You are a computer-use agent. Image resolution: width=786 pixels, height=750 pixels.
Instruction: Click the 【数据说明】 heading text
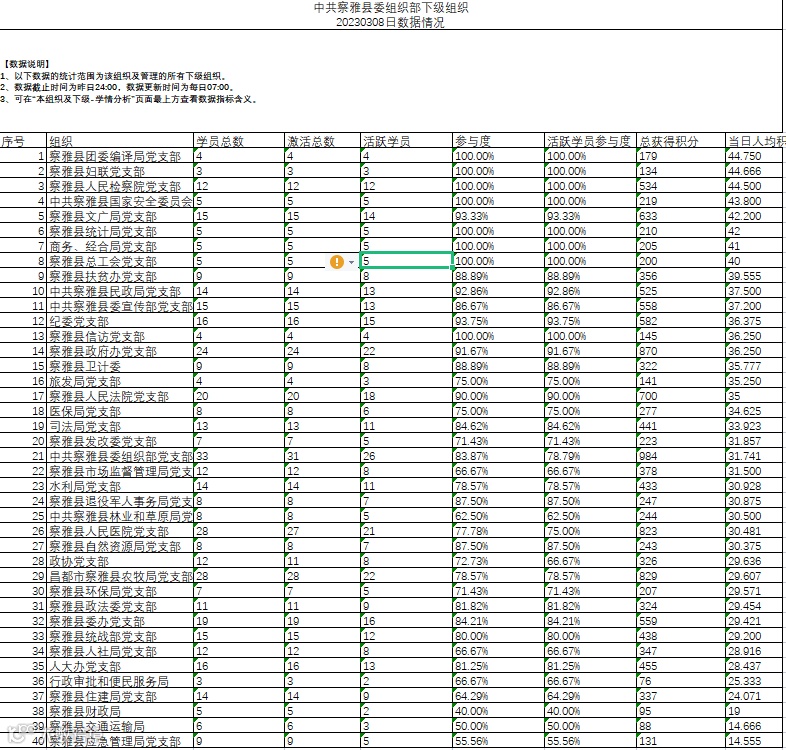point(27,64)
